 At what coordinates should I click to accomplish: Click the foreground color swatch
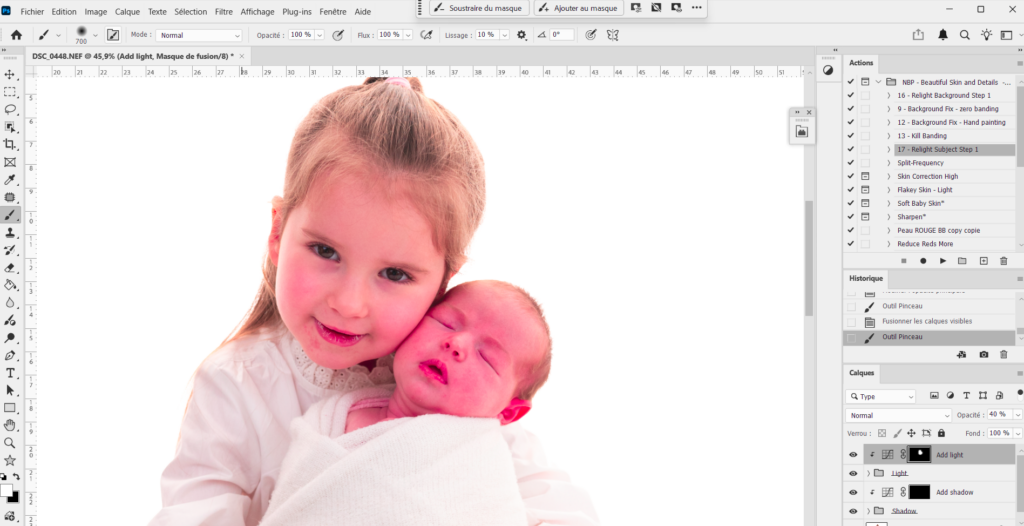(7, 491)
